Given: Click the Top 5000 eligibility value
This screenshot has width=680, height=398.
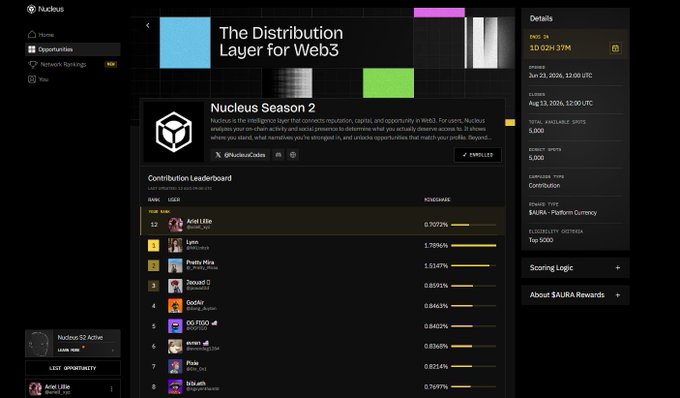Looking at the screenshot, I should (541, 240).
